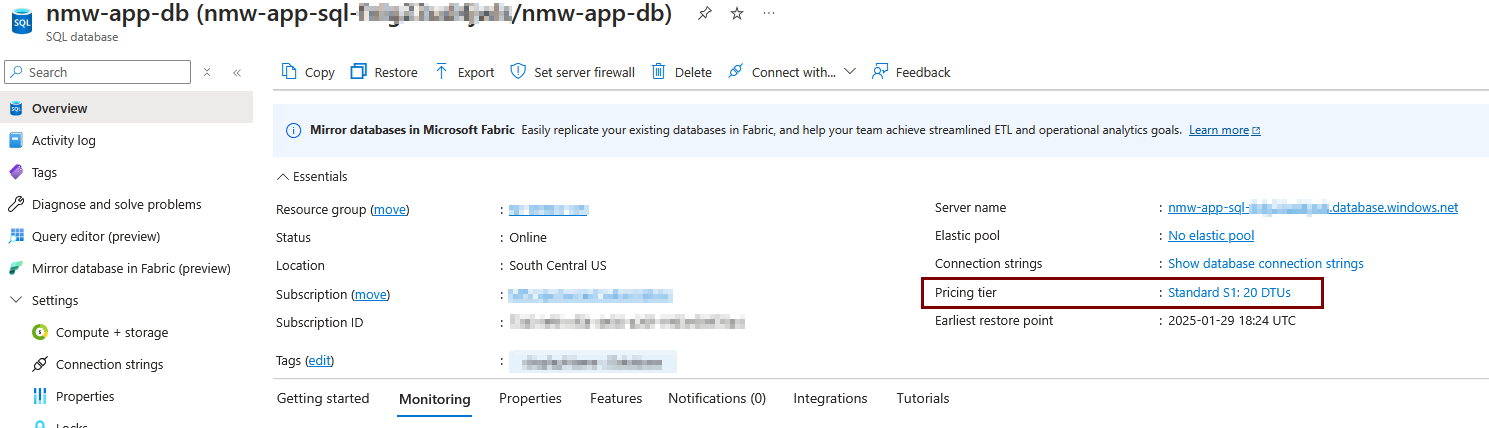The width and height of the screenshot is (1489, 428).
Task: Select the earliest restore point timestamp
Action: point(1232,321)
